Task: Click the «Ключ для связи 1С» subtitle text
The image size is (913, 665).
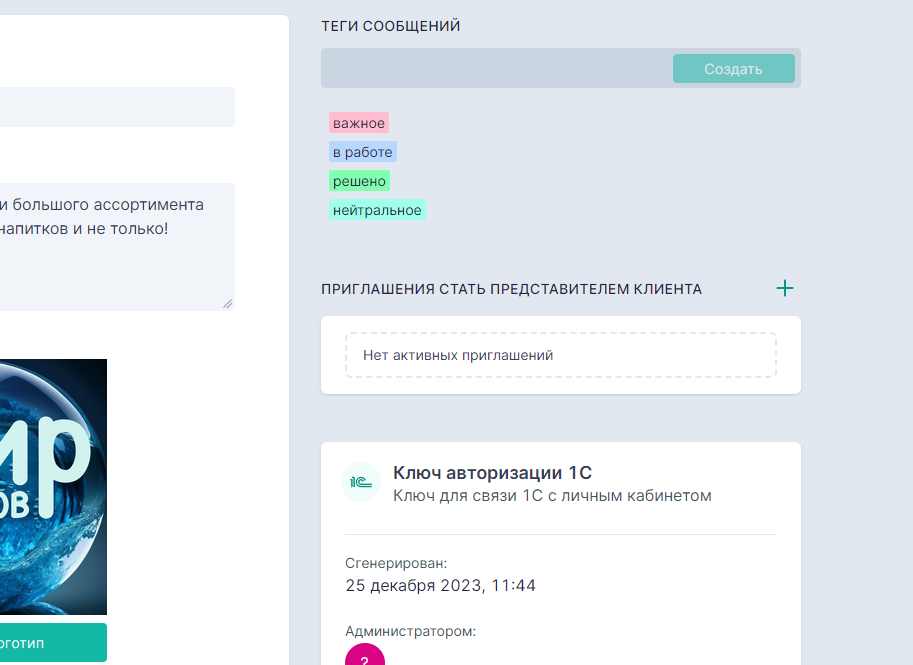Action: click(x=552, y=495)
